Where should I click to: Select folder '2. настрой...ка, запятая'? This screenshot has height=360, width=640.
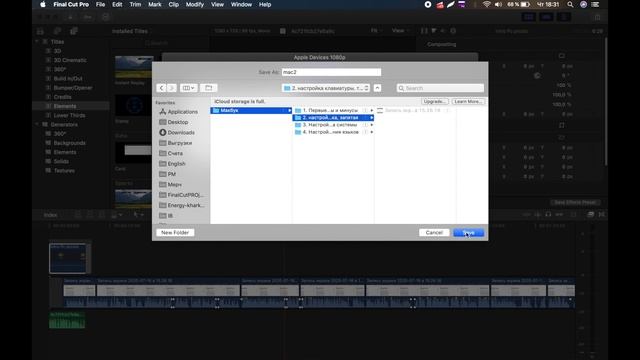click(x=333, y=118)
